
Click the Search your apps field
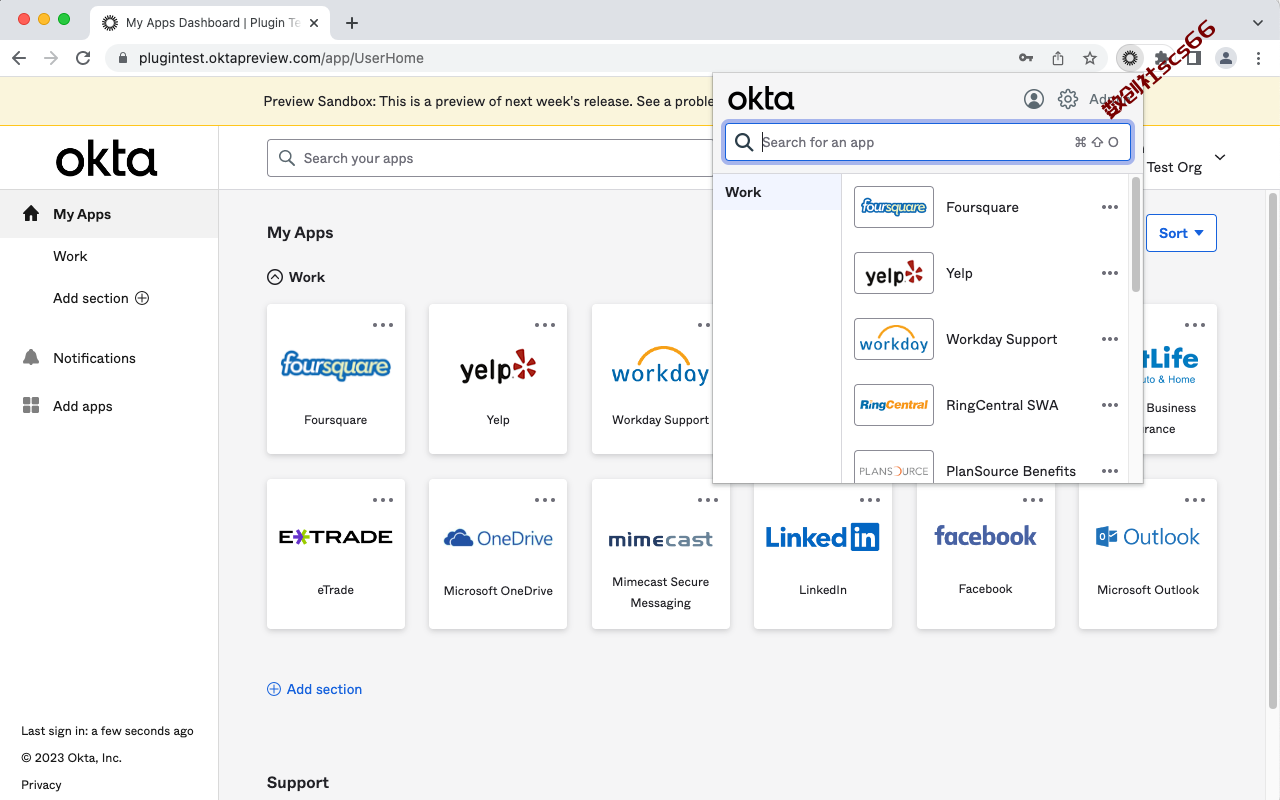(490, 158)
